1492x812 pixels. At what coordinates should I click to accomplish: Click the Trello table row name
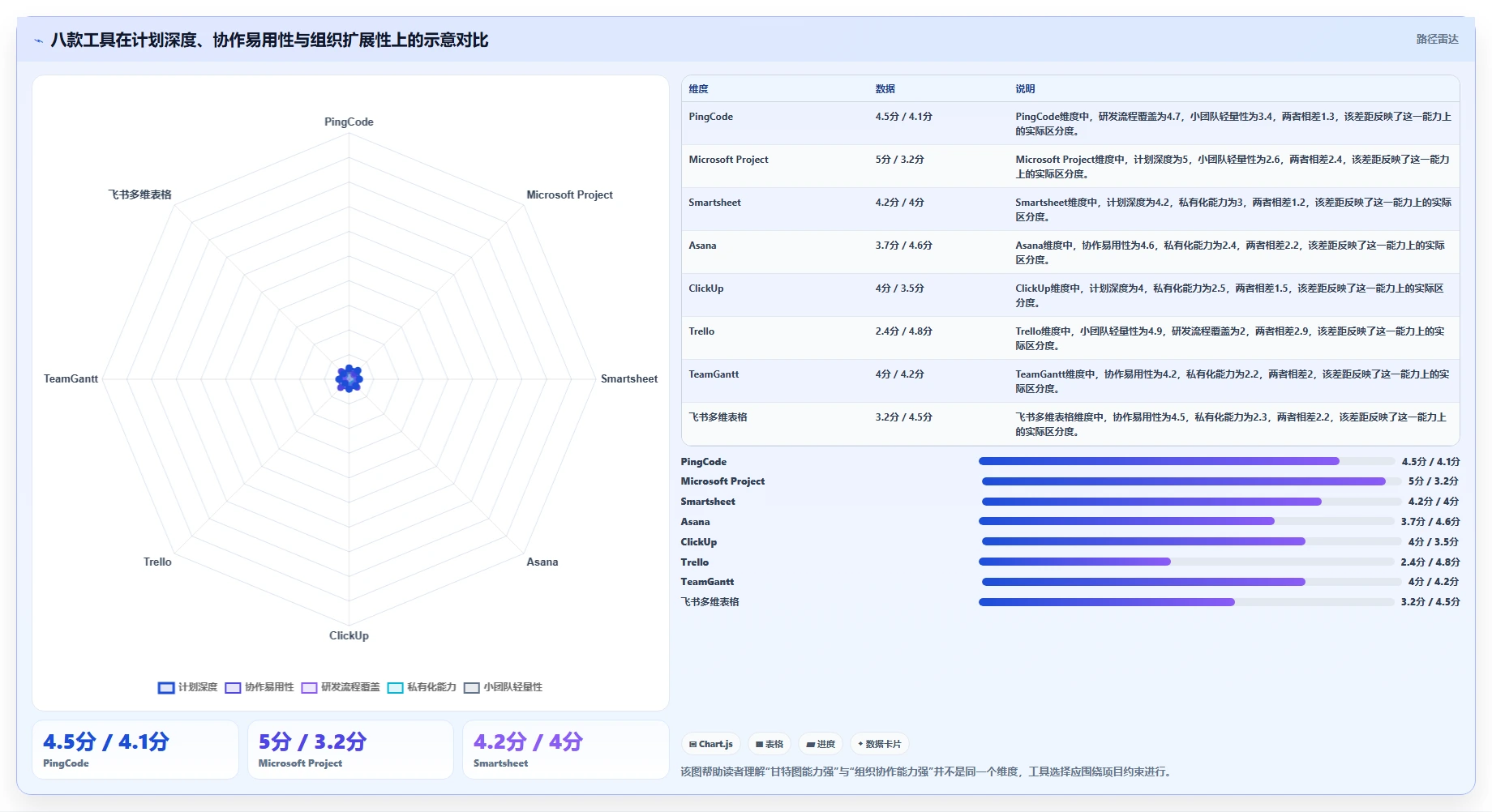[x=701, y=331]
